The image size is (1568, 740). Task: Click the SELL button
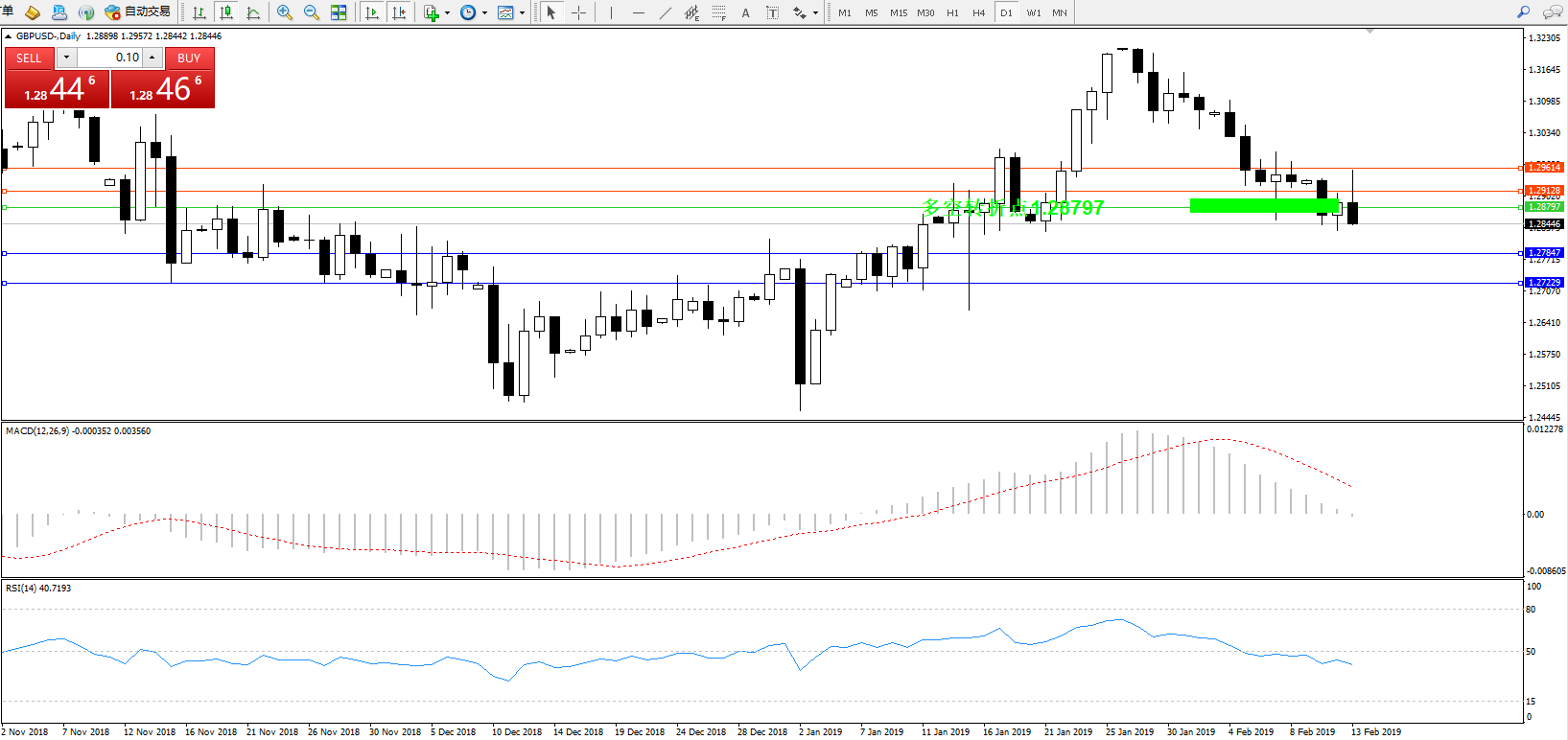pyautogui.click(x=29, y=58)
